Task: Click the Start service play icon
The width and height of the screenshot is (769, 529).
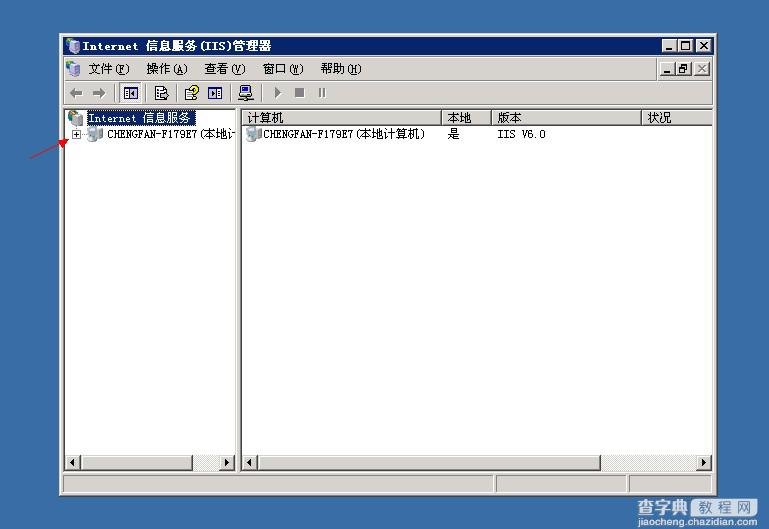Action: (278, 93)
